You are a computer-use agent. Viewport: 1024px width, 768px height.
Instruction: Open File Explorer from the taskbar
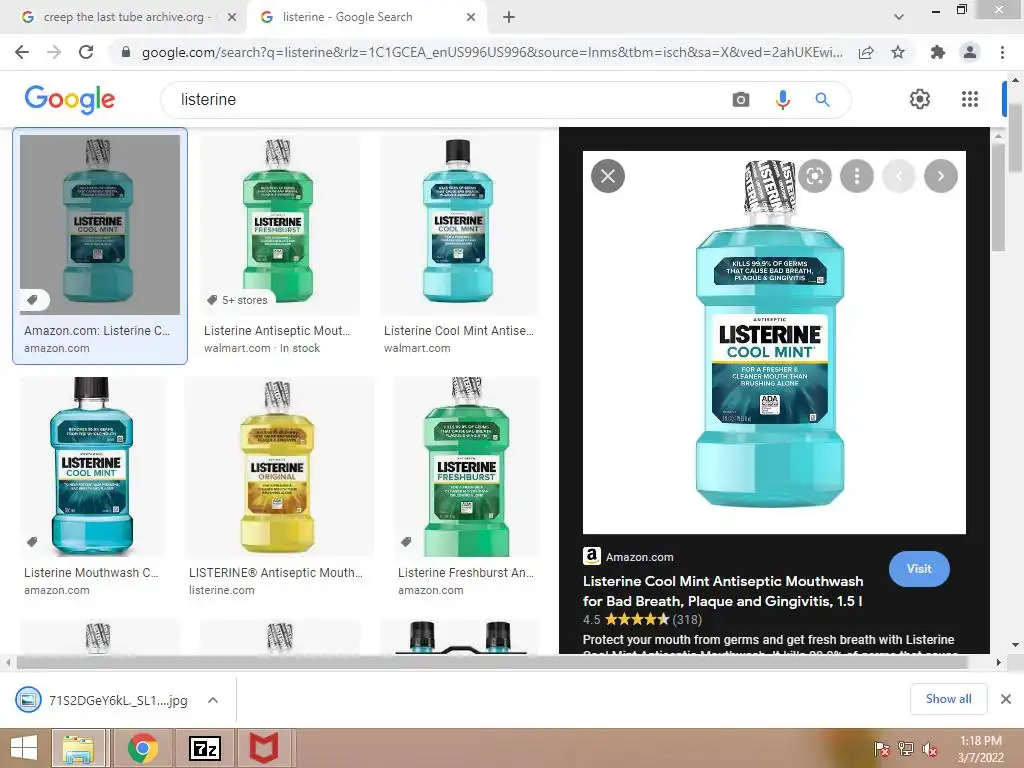pyautogui.click(x=78, y=748)
